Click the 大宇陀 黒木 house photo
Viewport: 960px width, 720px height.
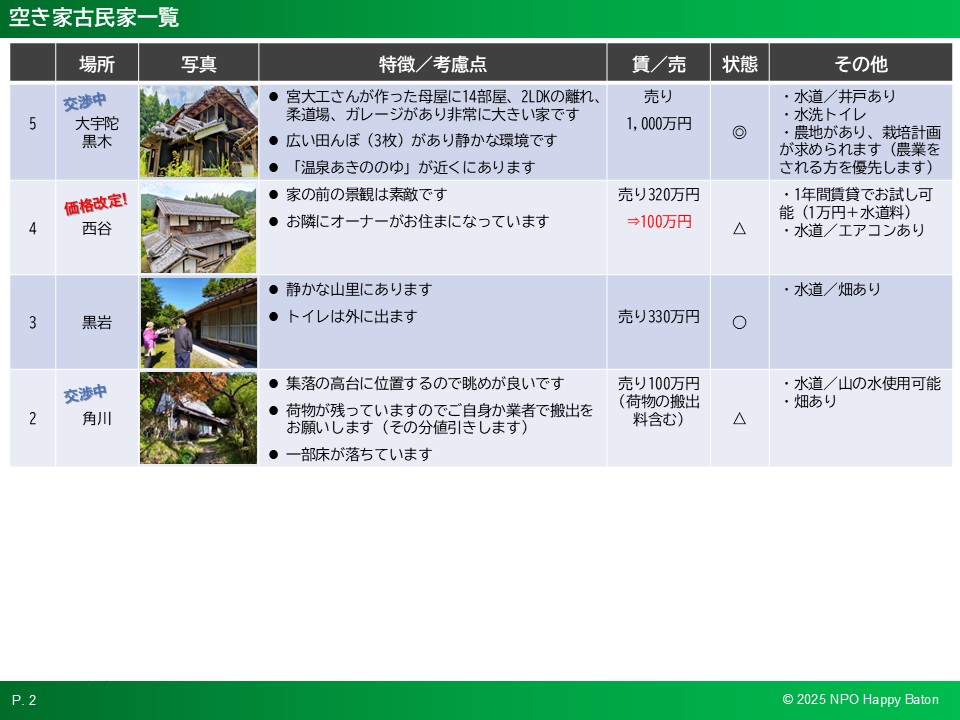[198, 131]
